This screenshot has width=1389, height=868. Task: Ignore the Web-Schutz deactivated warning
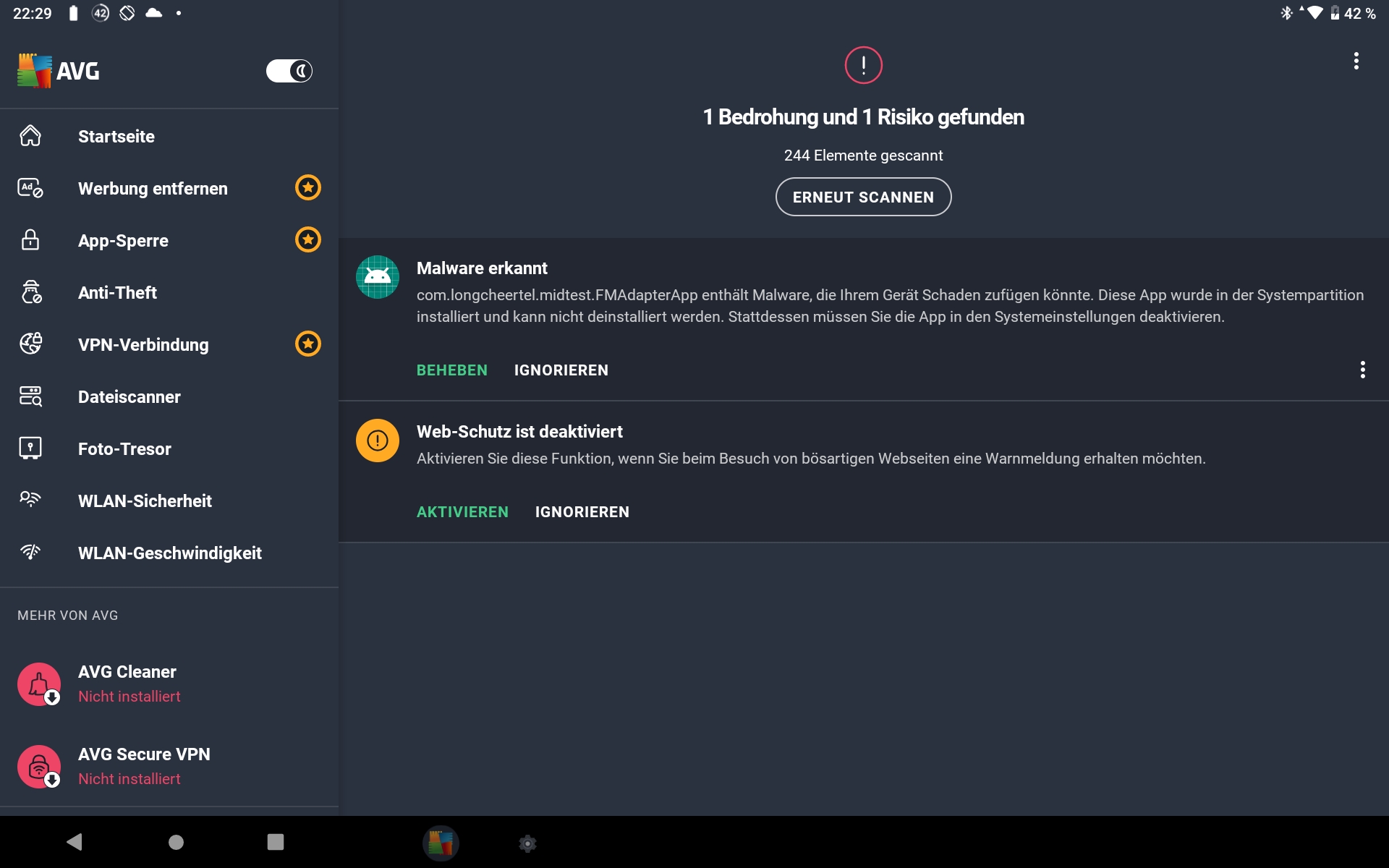click(582, 512)
